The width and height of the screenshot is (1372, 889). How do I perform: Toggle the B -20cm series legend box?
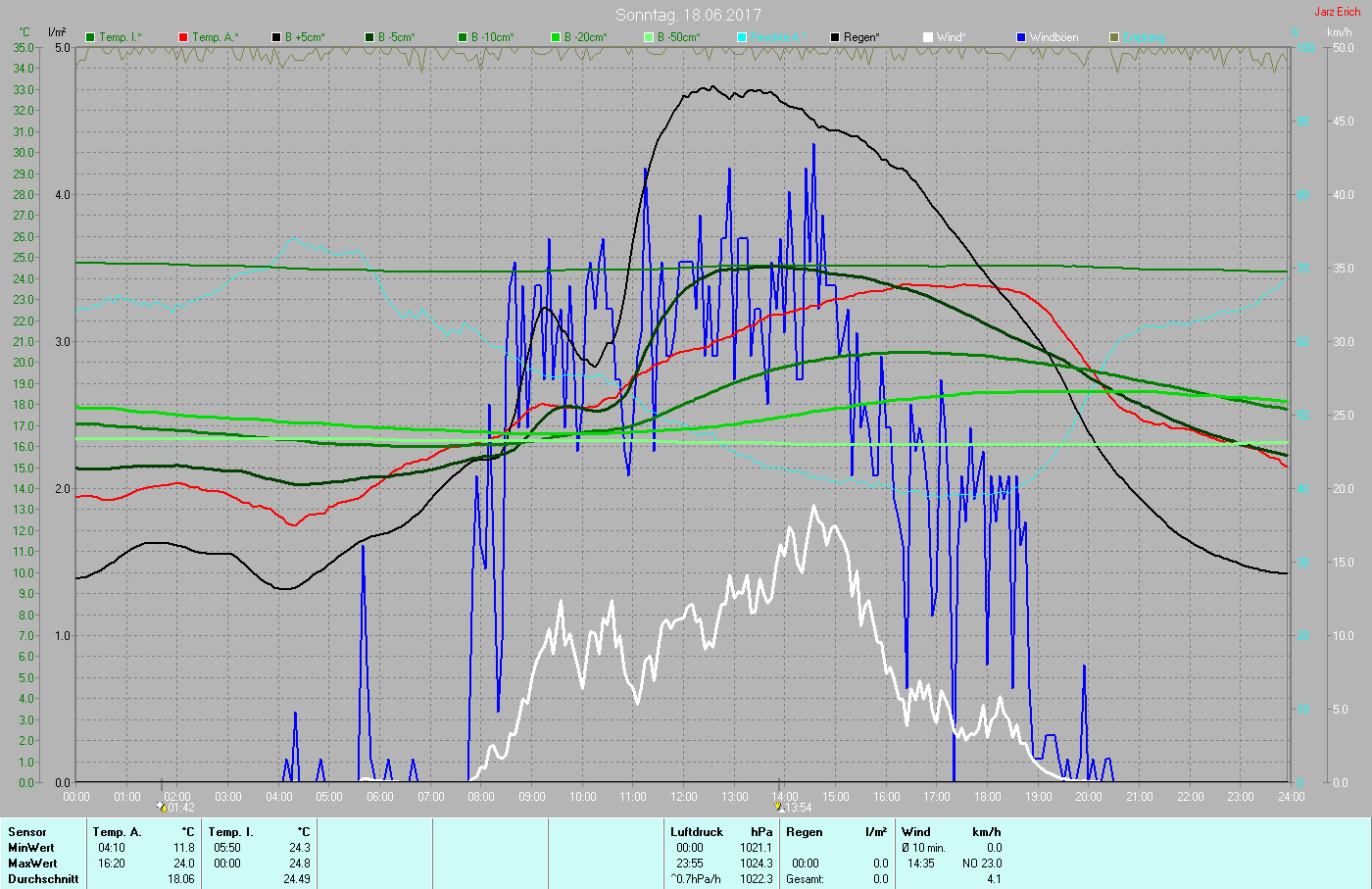click(x=556, y=37)
